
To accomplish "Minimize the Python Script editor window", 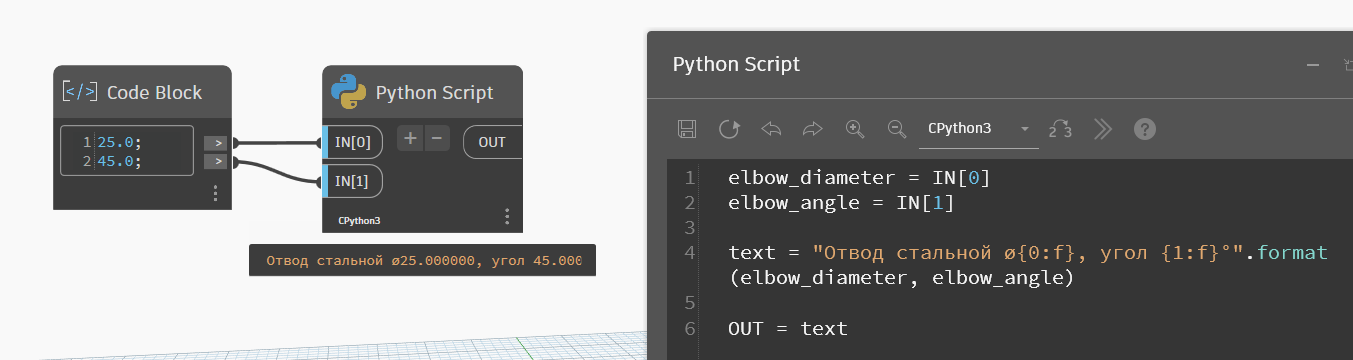I will coord(1313,64).
